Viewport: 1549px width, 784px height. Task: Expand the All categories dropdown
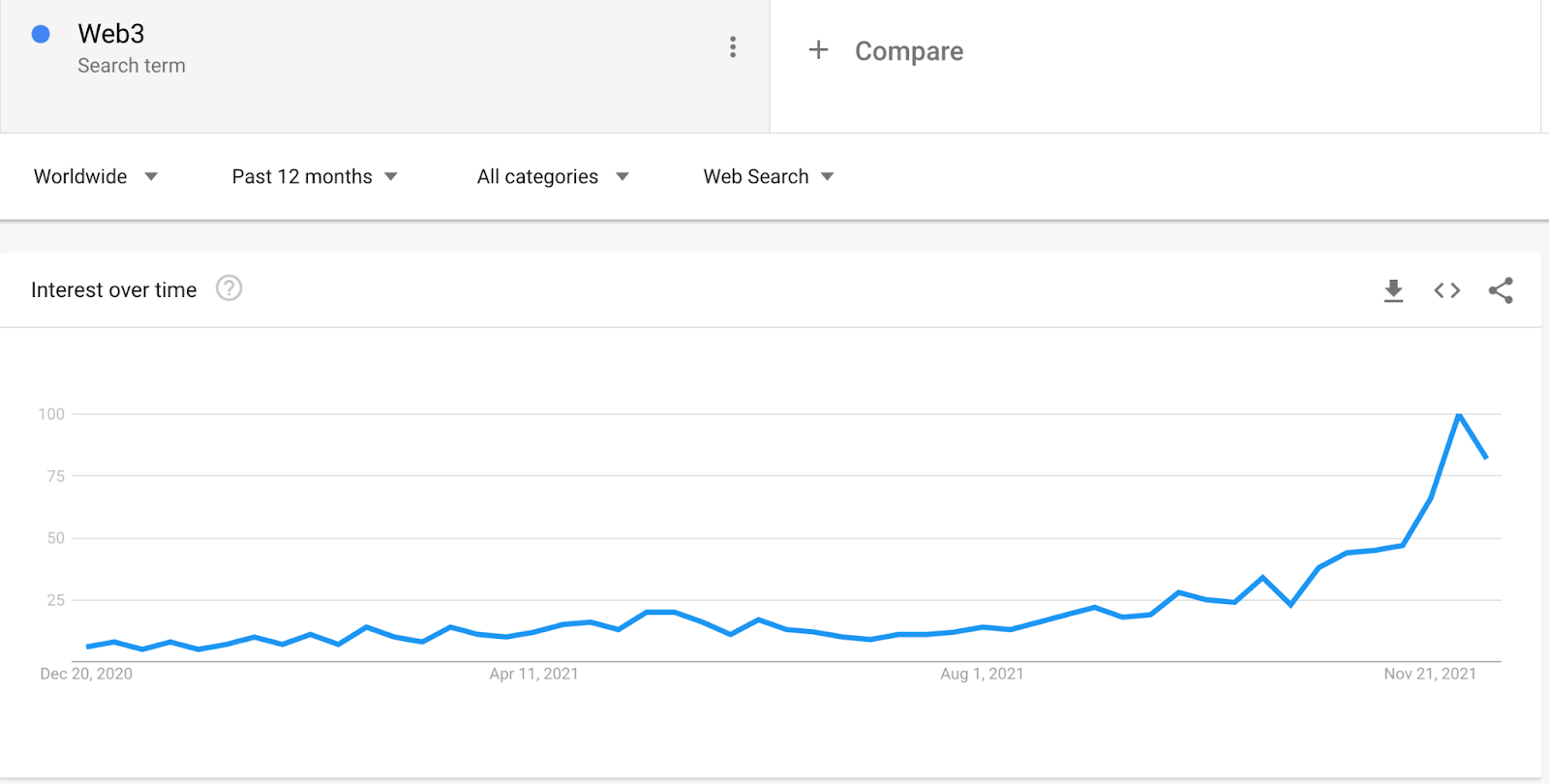552,176
